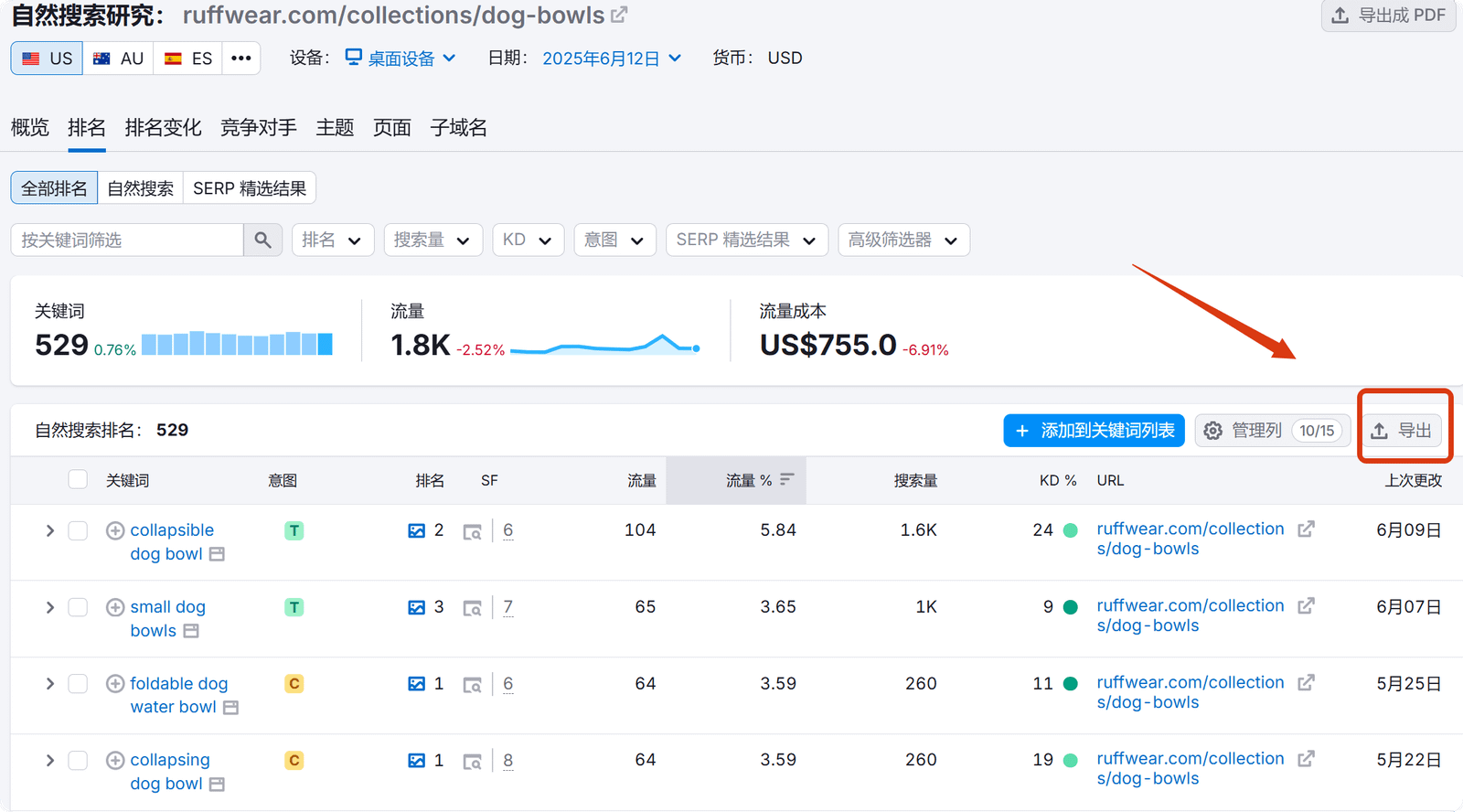
Task: Click the traffic trend sparkline chart
Action: pos(605,345)
